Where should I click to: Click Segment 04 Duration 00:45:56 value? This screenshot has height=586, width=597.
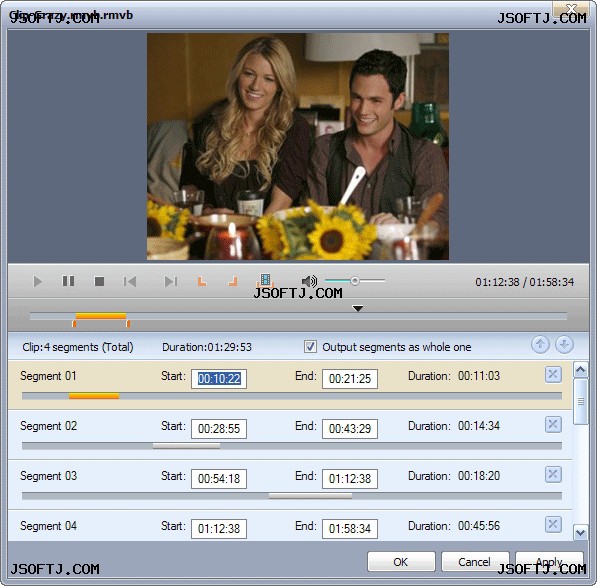click(x=479, y=526)
